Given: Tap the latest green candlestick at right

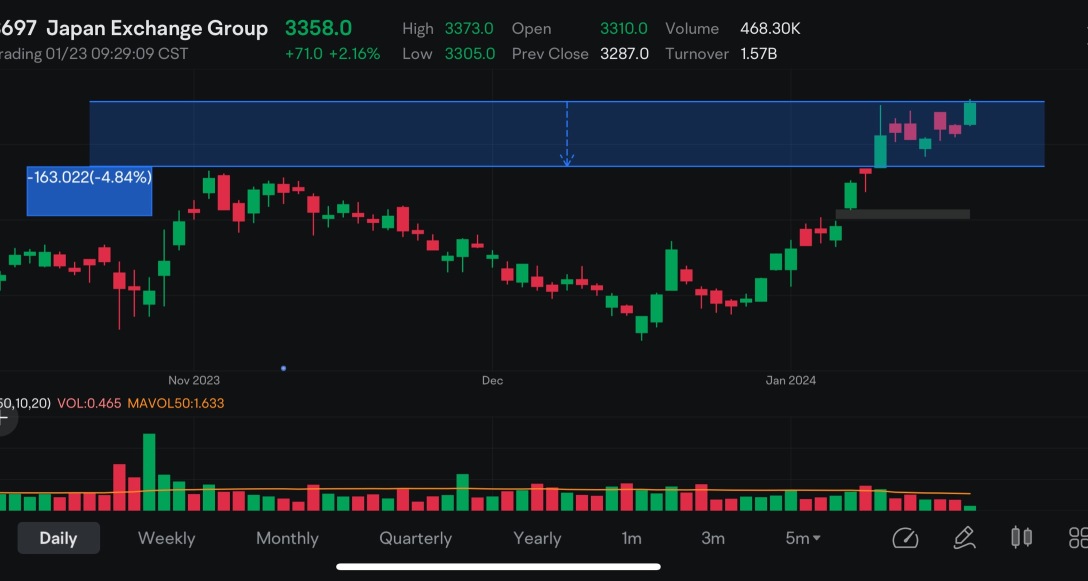Looking at the screenshot, I should click(970, 113).
